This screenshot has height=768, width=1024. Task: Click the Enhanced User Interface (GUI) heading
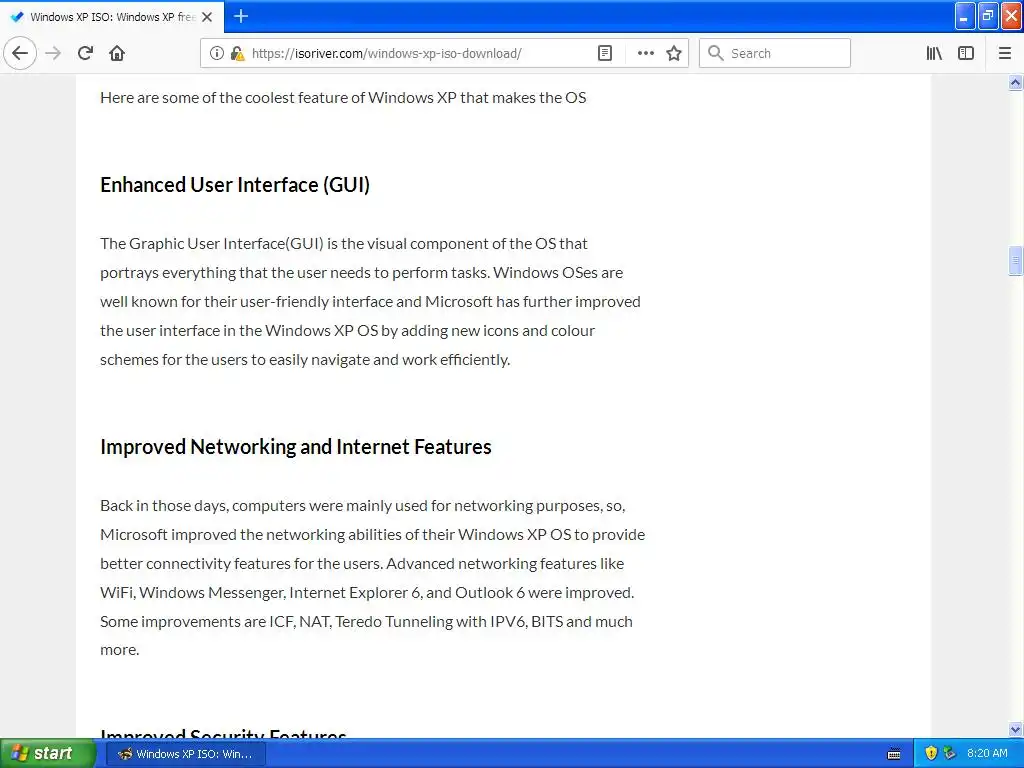235,185
